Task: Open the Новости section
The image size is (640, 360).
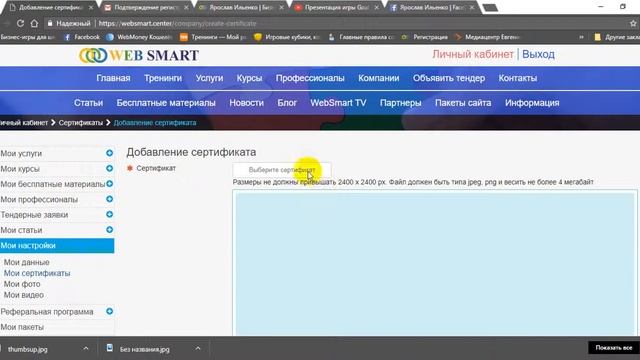Action: (246, 103)
